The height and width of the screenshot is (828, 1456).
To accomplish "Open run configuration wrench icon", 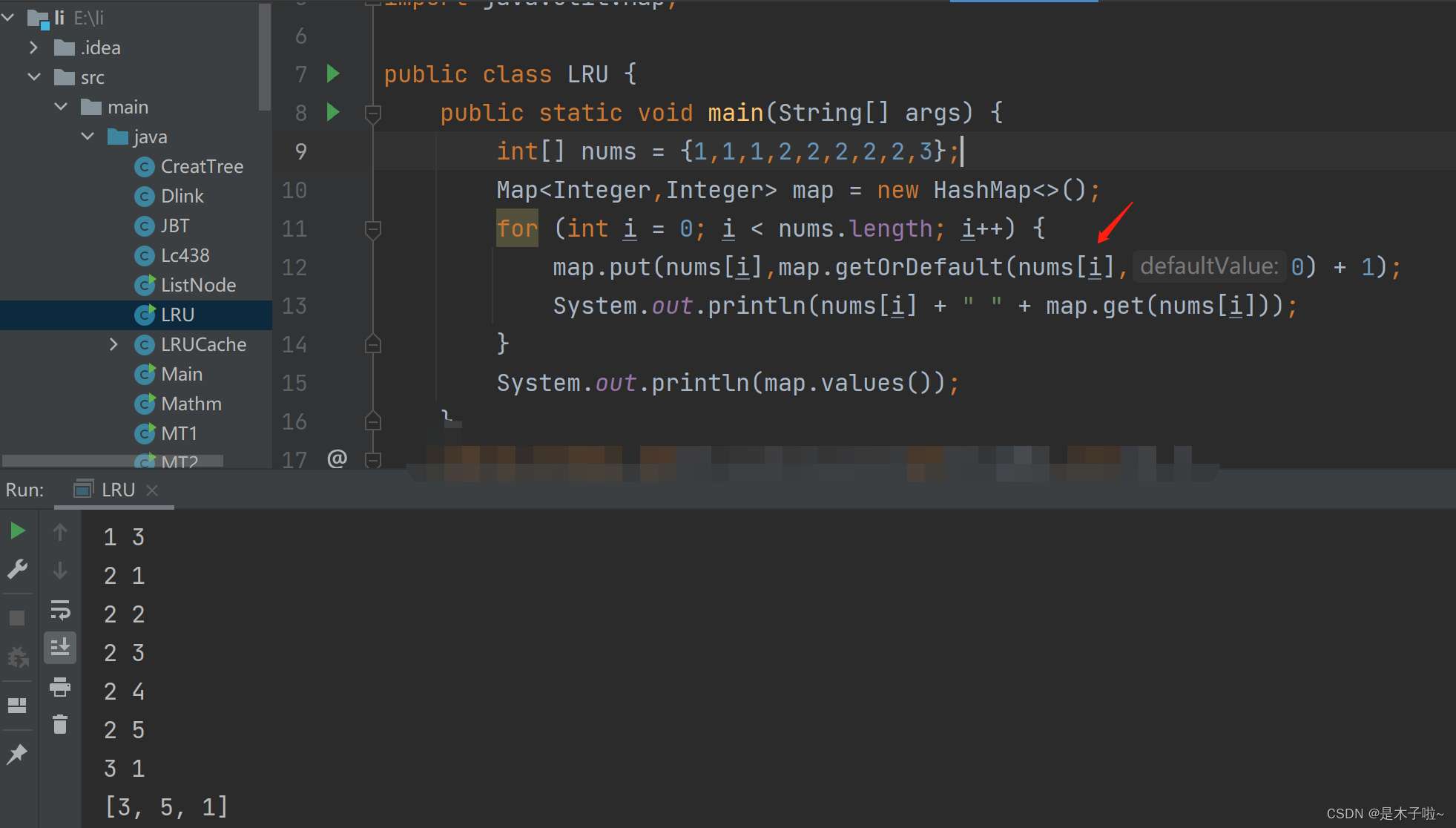I will [x=18, y=569].
